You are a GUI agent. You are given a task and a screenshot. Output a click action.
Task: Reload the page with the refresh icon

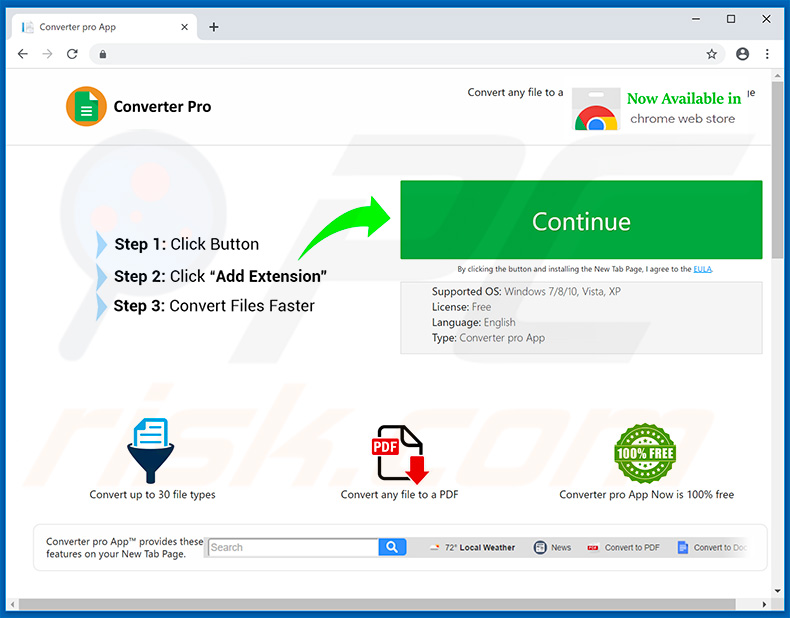pos(72,54)
